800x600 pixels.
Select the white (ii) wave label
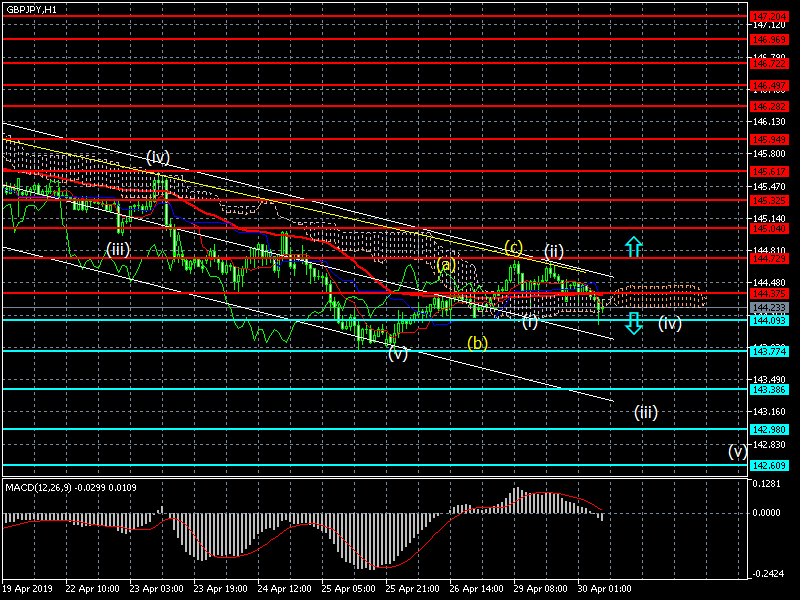click(x=554, y=251)
